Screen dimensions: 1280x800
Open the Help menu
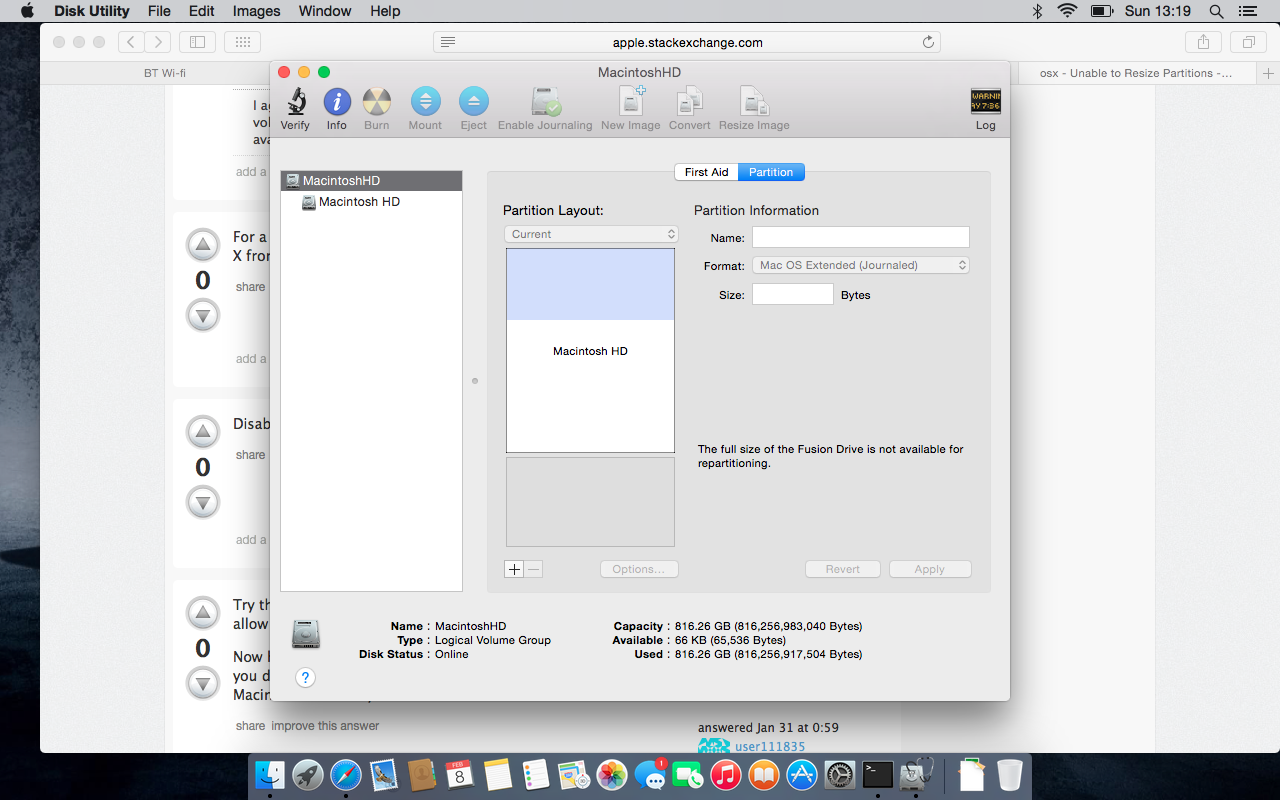385,11
